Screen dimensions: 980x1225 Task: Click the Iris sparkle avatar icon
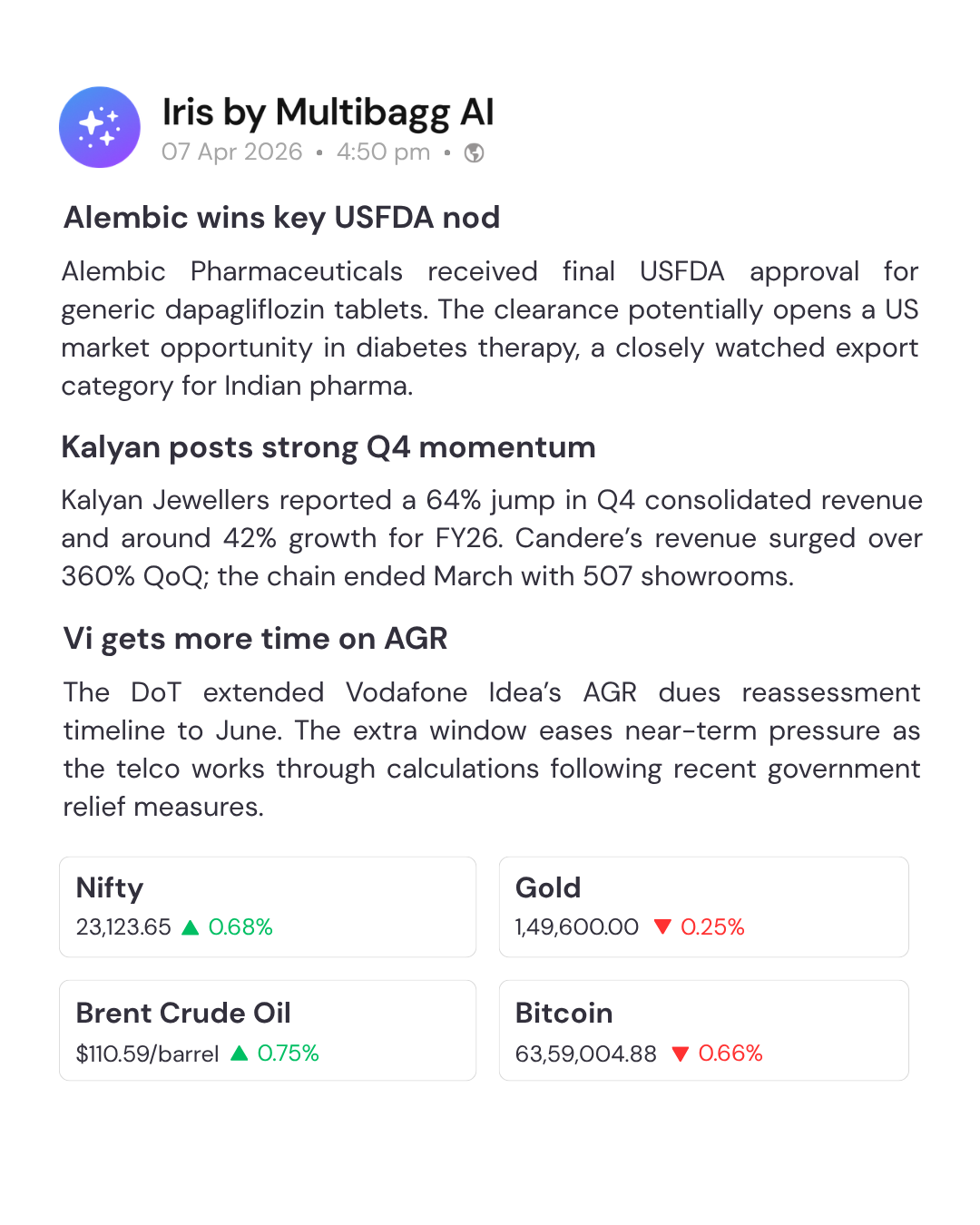point(100,127)
